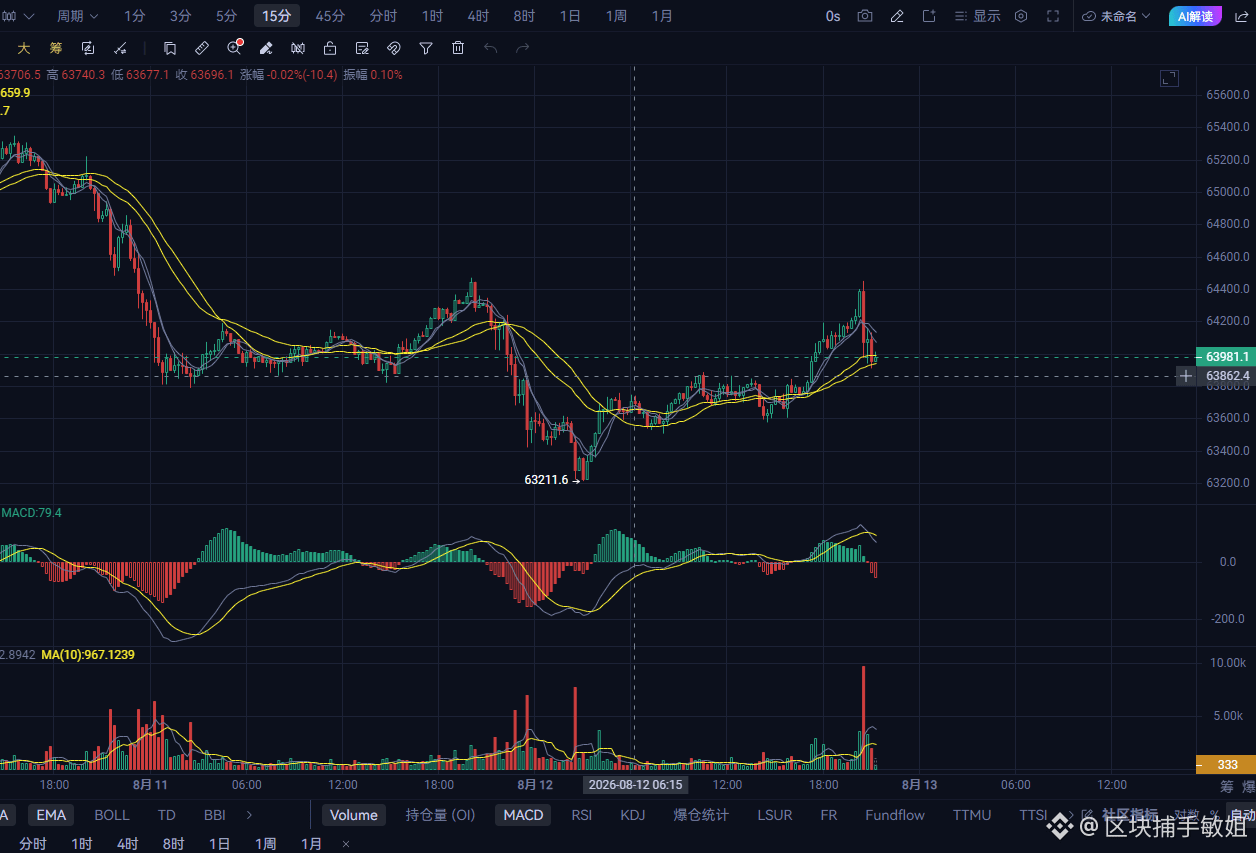Open chart settings hexagon icon
The height and width of the screenshot is (853, 1256).
(1021, 16)
